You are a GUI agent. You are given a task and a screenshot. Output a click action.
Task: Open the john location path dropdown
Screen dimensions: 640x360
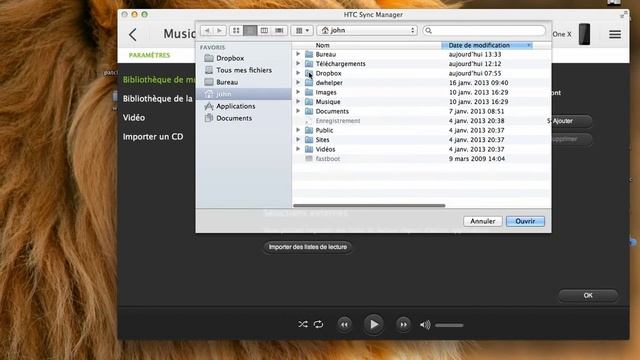tap(367, 31)
